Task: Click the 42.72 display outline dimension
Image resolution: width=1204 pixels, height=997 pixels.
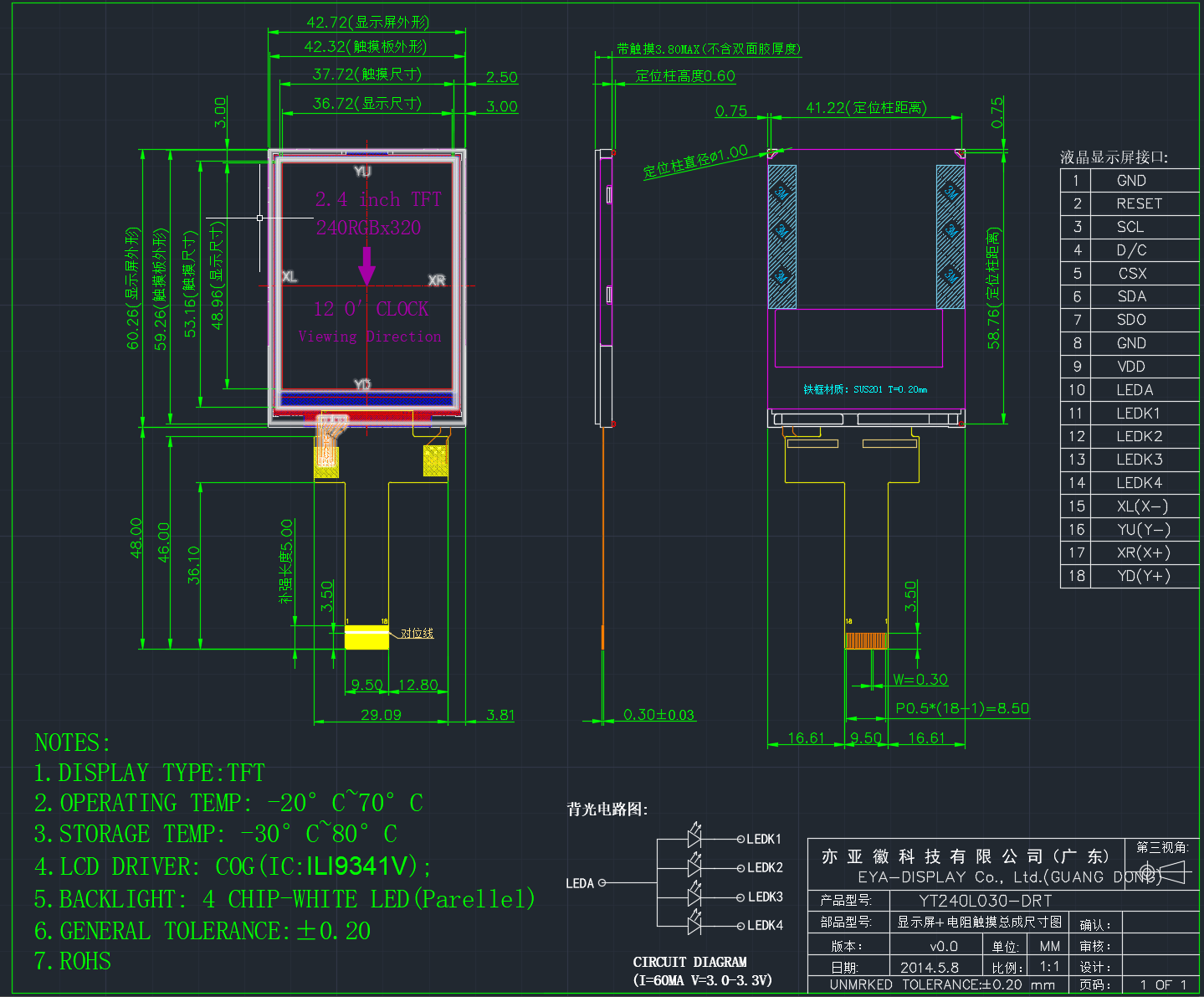Action: tap(367, 23)
